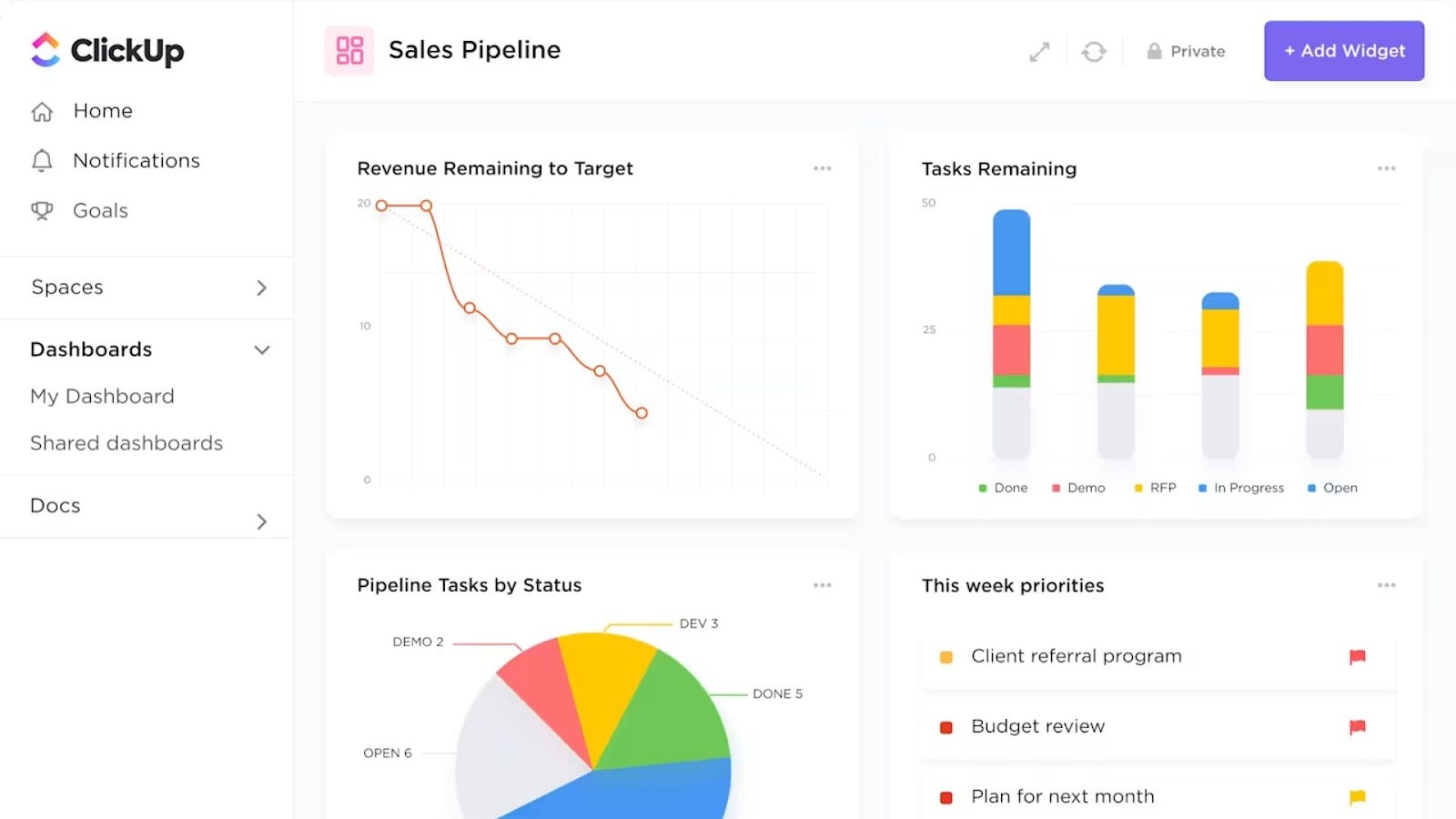The height and width of the screenshot is (819, 1456).
Task: Toggle the Done series in the legend
Action: (x=1003, y=487)
